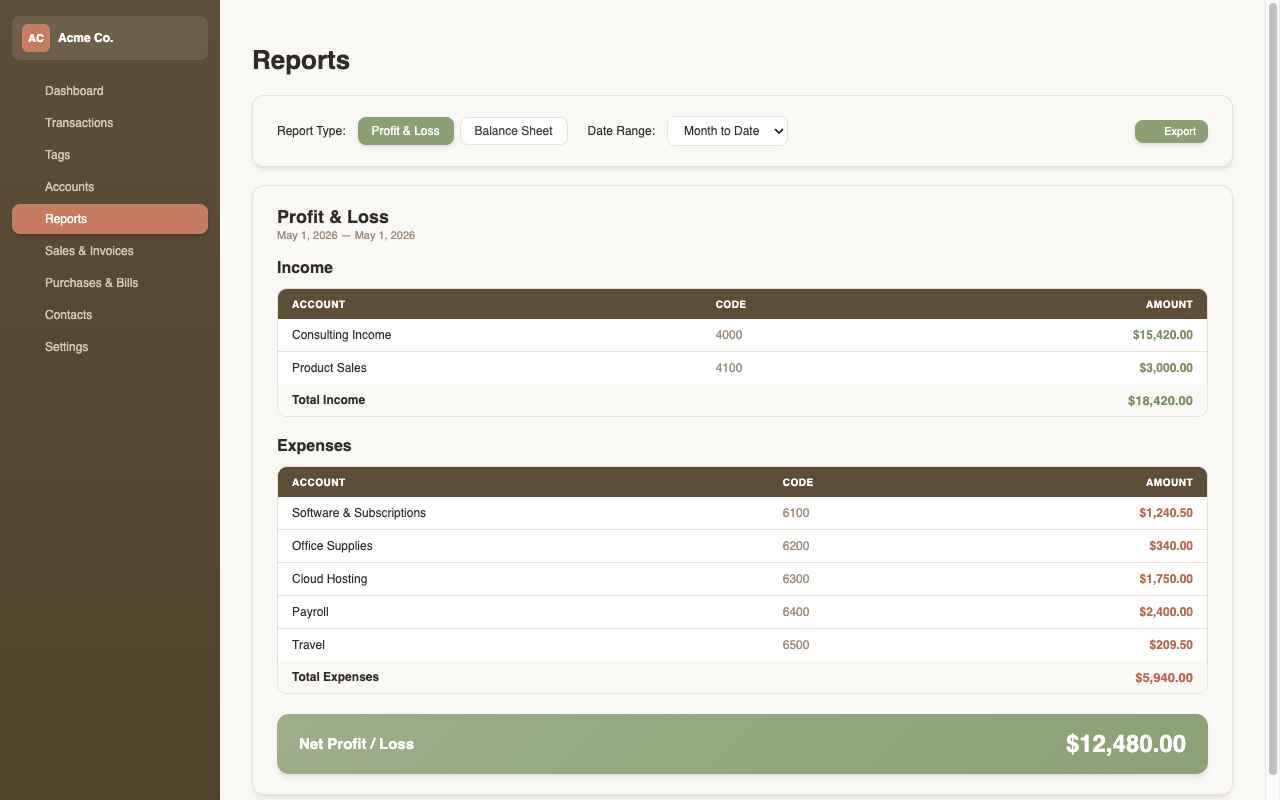Screen dimensions: 1280x800
Task: Open Transactions in the sidebar
Action: point(110,123)
